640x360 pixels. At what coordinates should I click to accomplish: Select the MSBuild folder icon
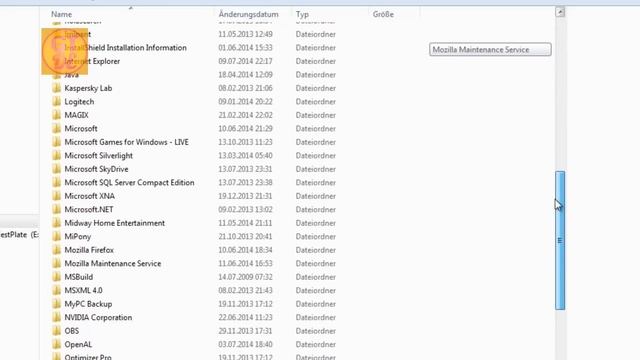coord(57,277)
